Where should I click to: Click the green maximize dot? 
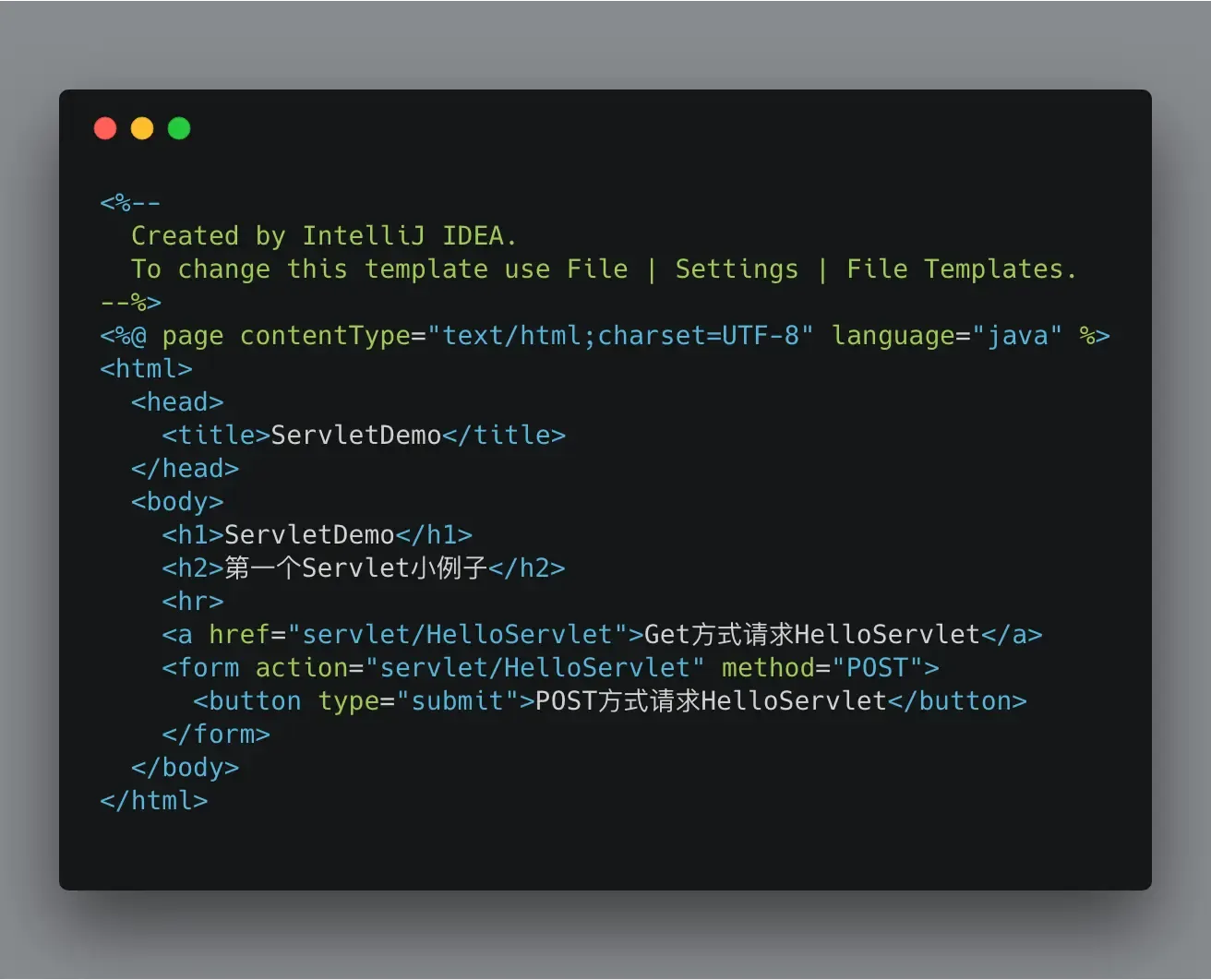(179, 128)
